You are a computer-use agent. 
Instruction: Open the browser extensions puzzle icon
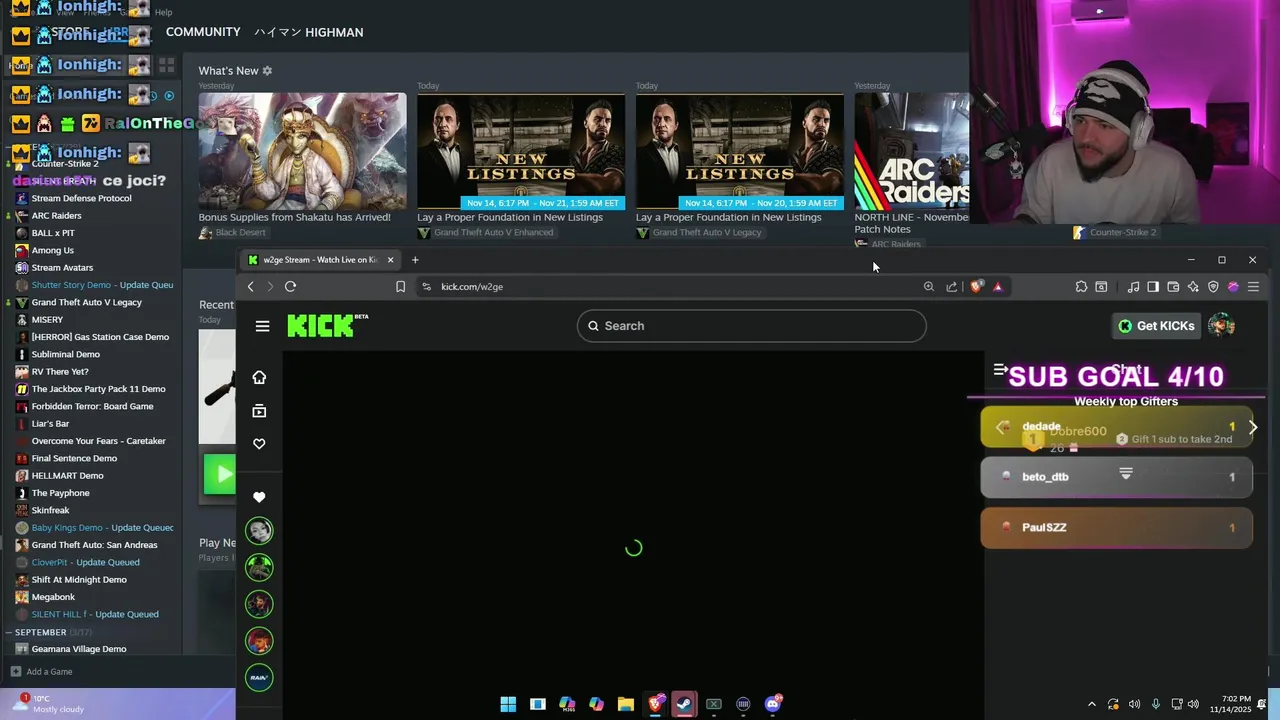pyautogui.click(x=1081, y=287)
